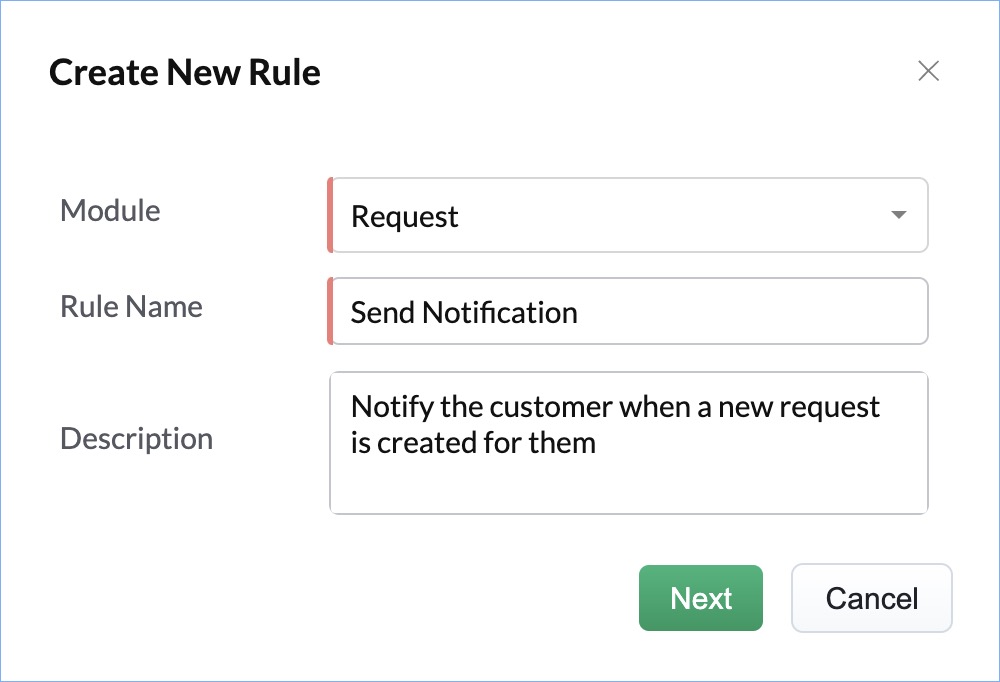1000x682 pixels.
Task: Click the Create New Rule title
Action: (185, 73)
